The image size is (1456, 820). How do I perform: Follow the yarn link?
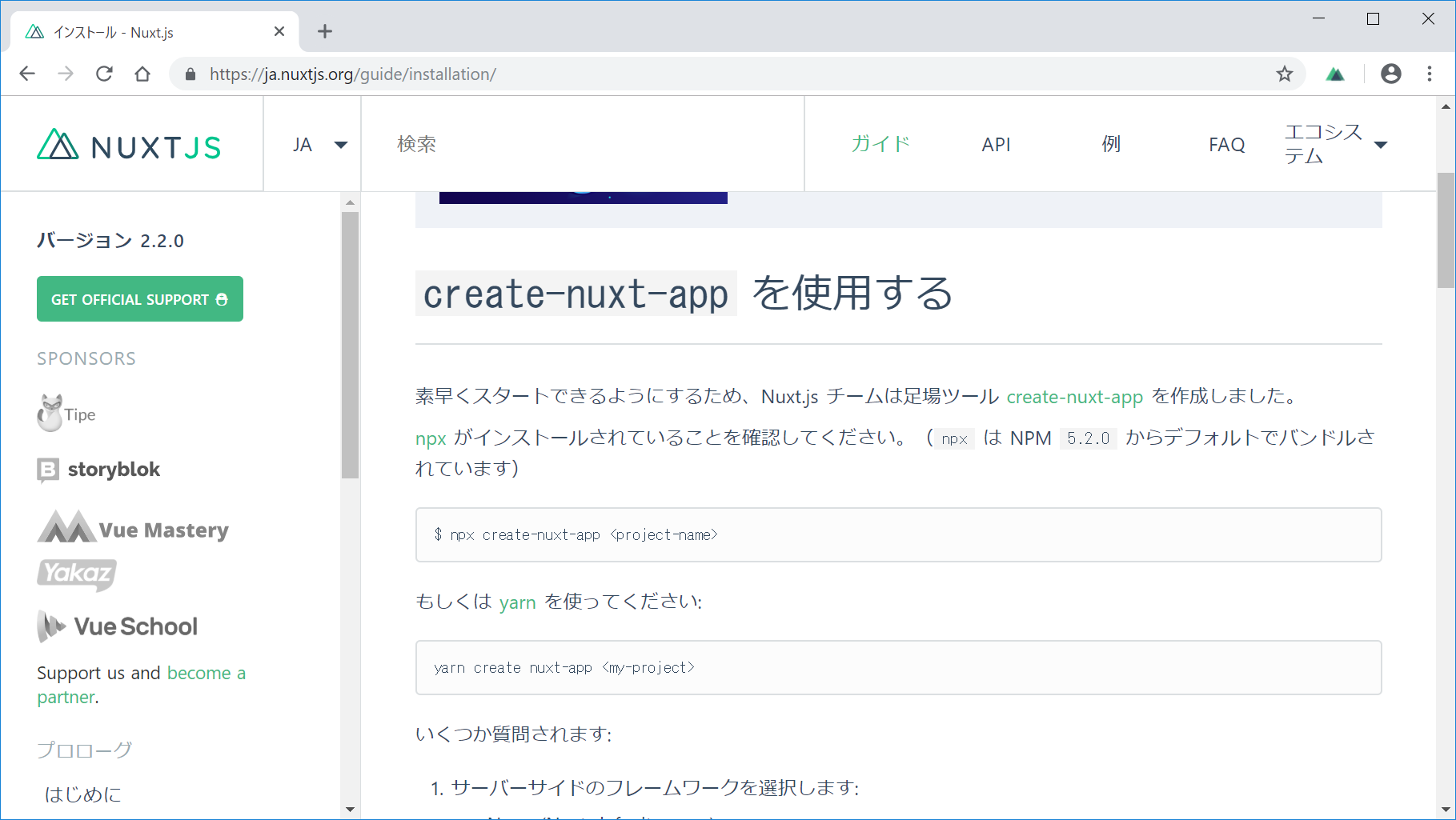click(x=517, y=602)
